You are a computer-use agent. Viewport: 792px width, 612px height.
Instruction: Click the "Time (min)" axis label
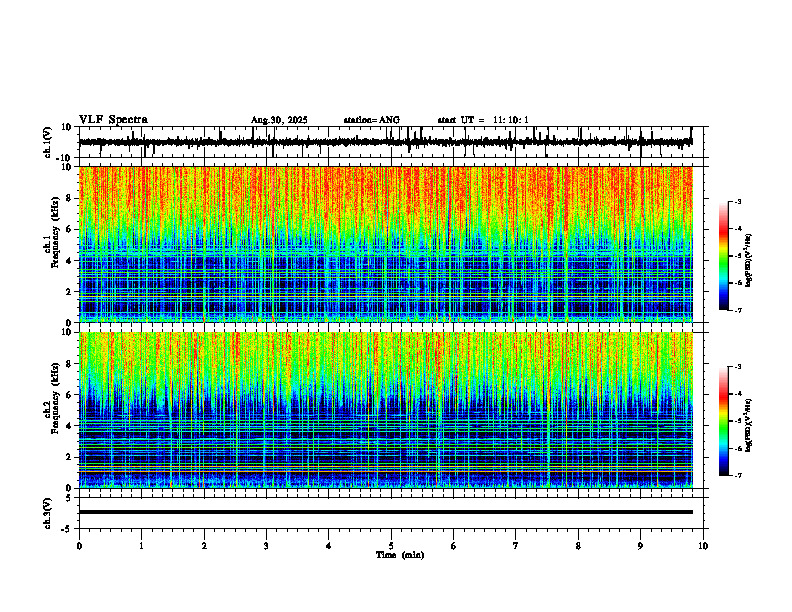tap(400, 555)
